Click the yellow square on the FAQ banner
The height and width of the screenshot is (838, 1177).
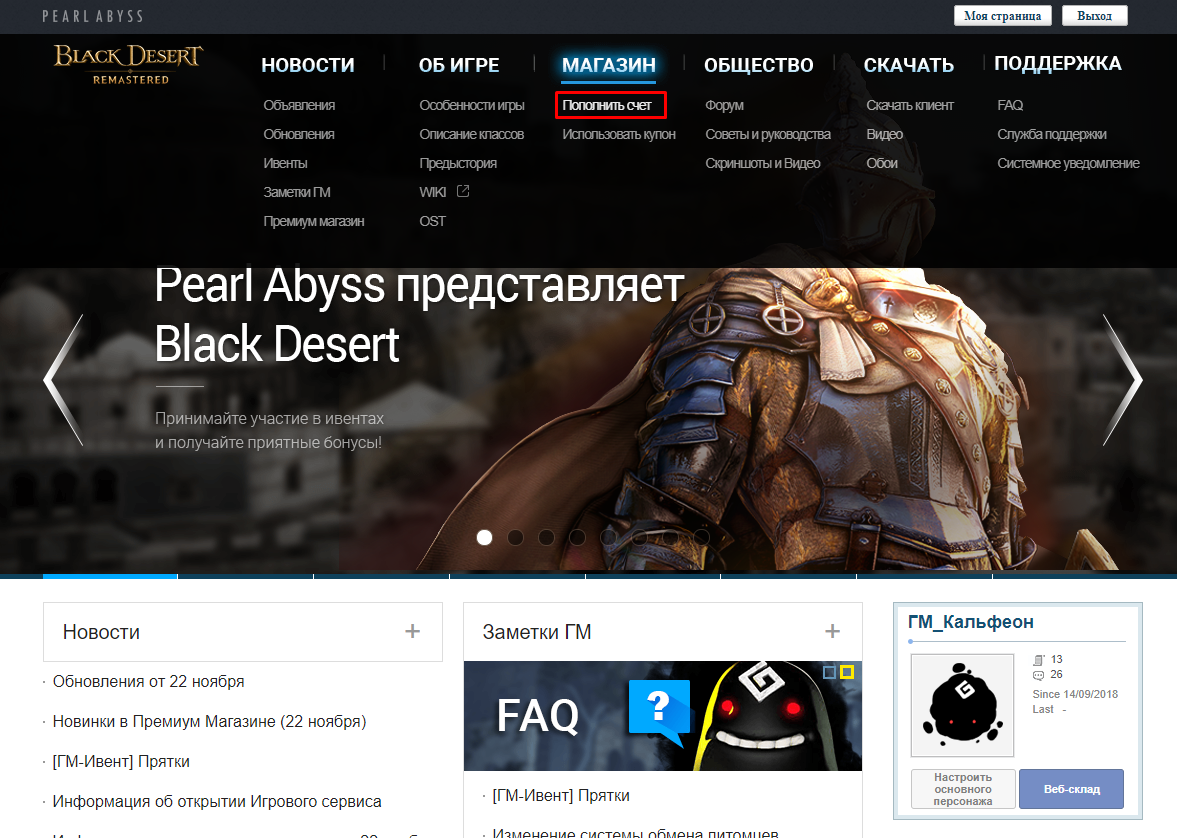pyautogui.click(x=847, y=672)
